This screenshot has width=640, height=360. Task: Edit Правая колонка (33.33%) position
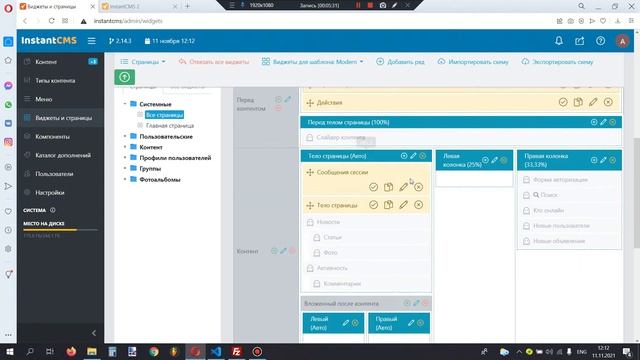click(603, 160)
